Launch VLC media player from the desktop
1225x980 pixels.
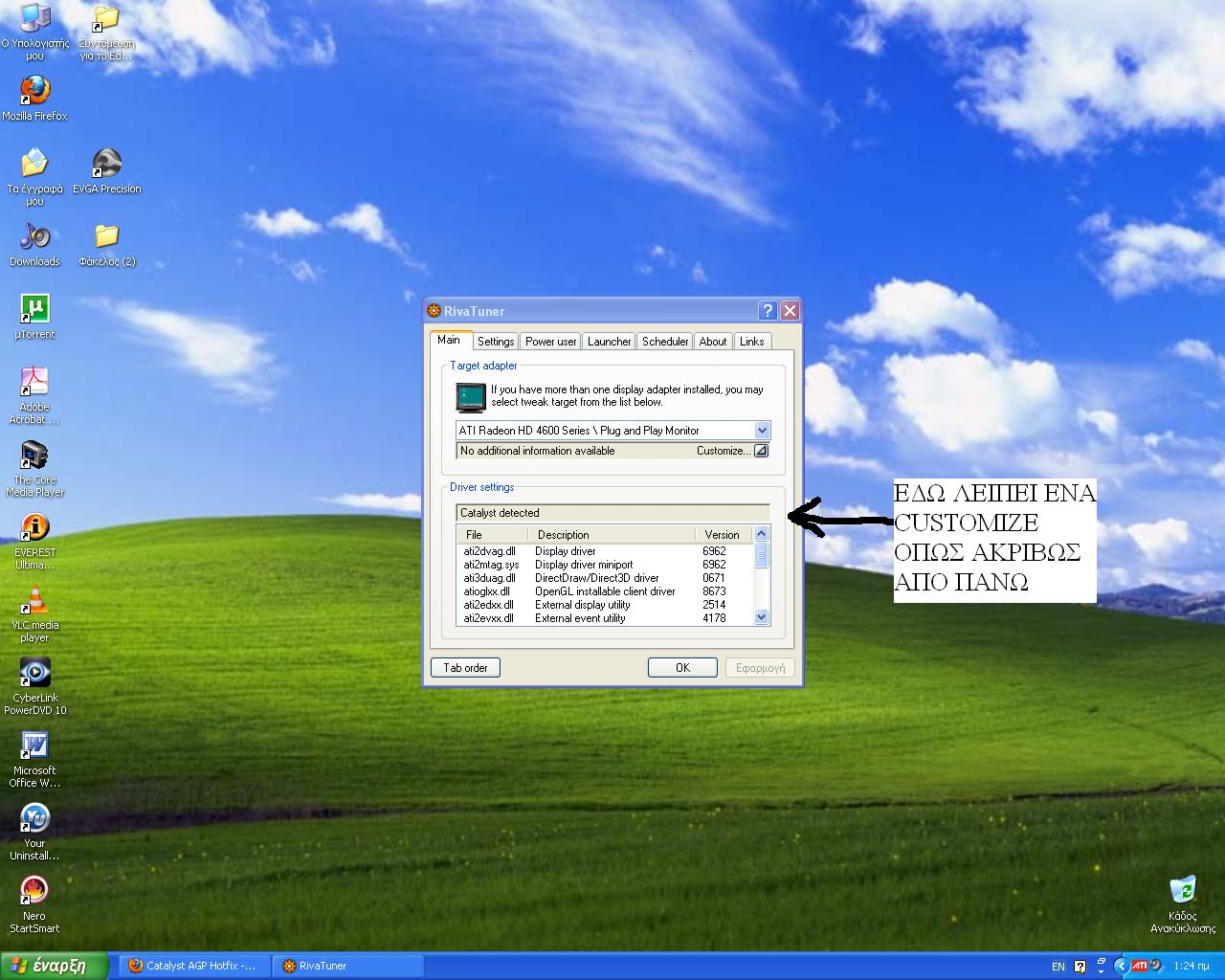(x=34, y=613)
